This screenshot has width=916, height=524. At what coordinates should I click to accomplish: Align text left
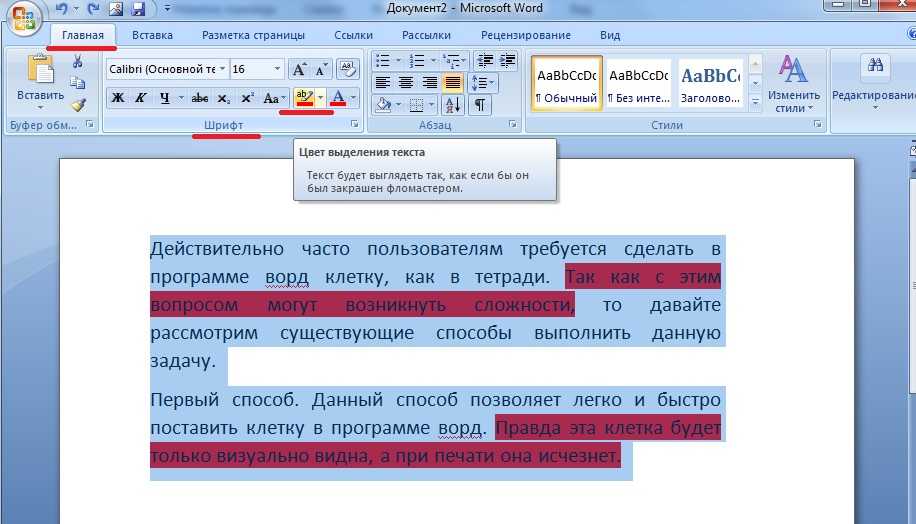point(383,83)
